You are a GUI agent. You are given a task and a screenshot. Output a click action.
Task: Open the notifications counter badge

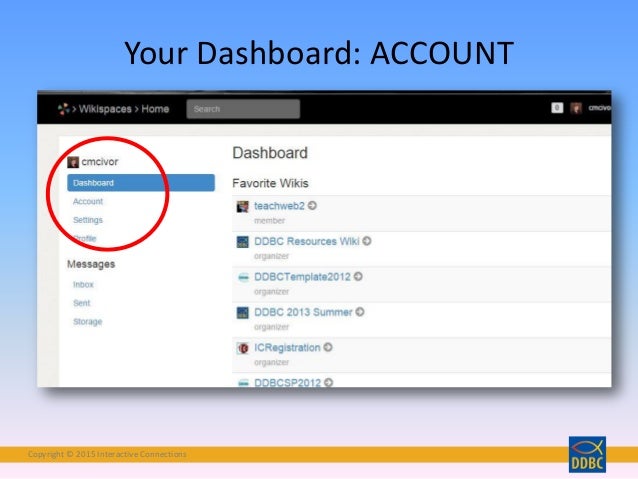[557, 108]
